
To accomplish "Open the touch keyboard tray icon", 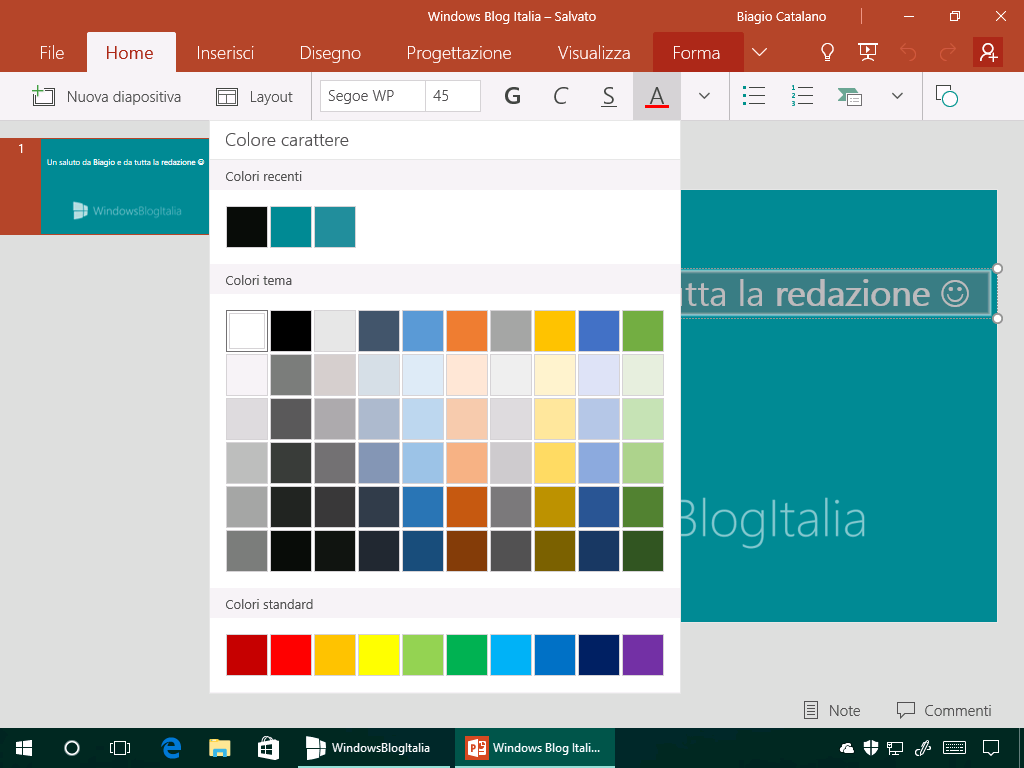I will click(955, 748).
